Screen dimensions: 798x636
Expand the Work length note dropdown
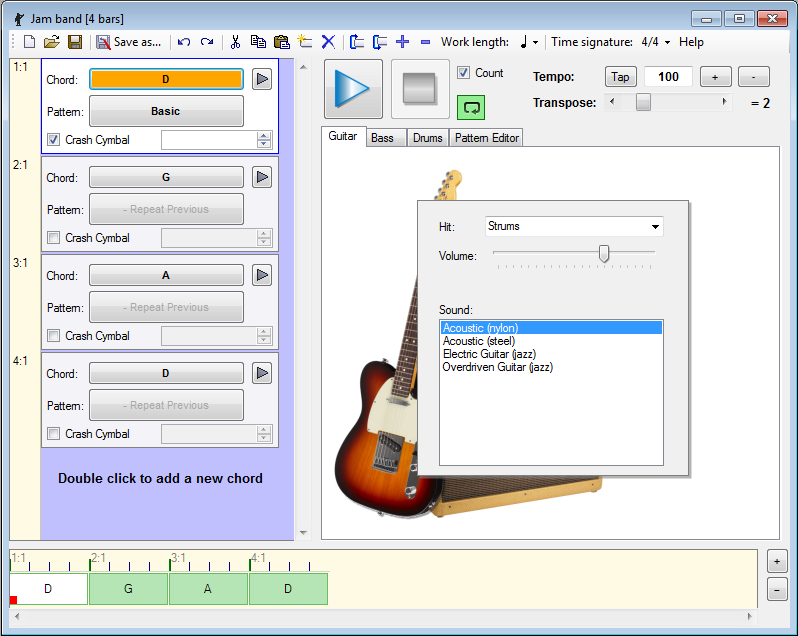[x=529, y=42]
